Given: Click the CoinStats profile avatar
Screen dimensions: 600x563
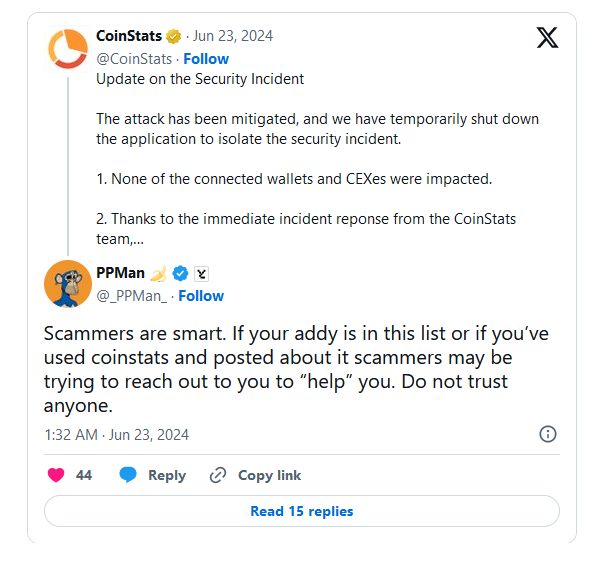Looking at the screenshot, I should 69,48.
